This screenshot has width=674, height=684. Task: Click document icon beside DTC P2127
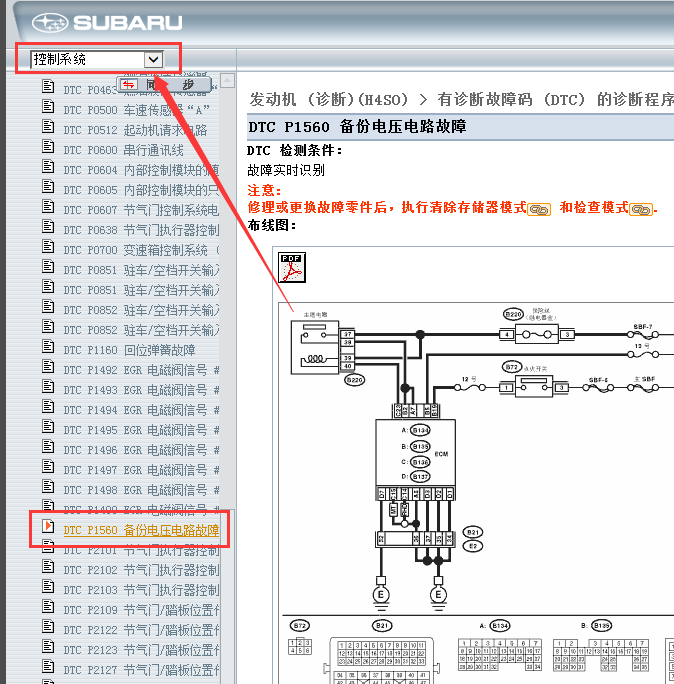pyautogui.click(x=48, y=667)
